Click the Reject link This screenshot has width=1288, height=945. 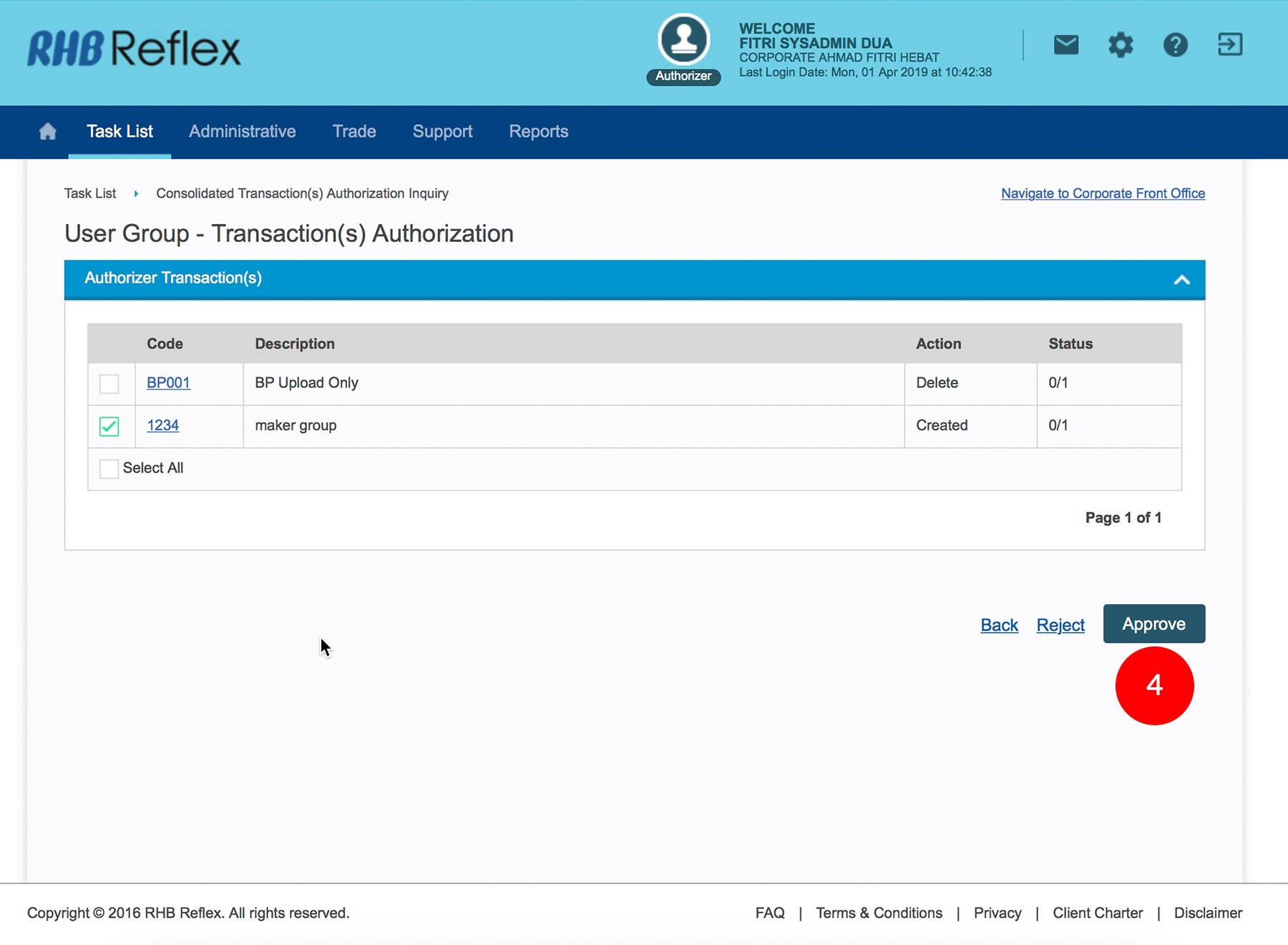(1060, 625)
